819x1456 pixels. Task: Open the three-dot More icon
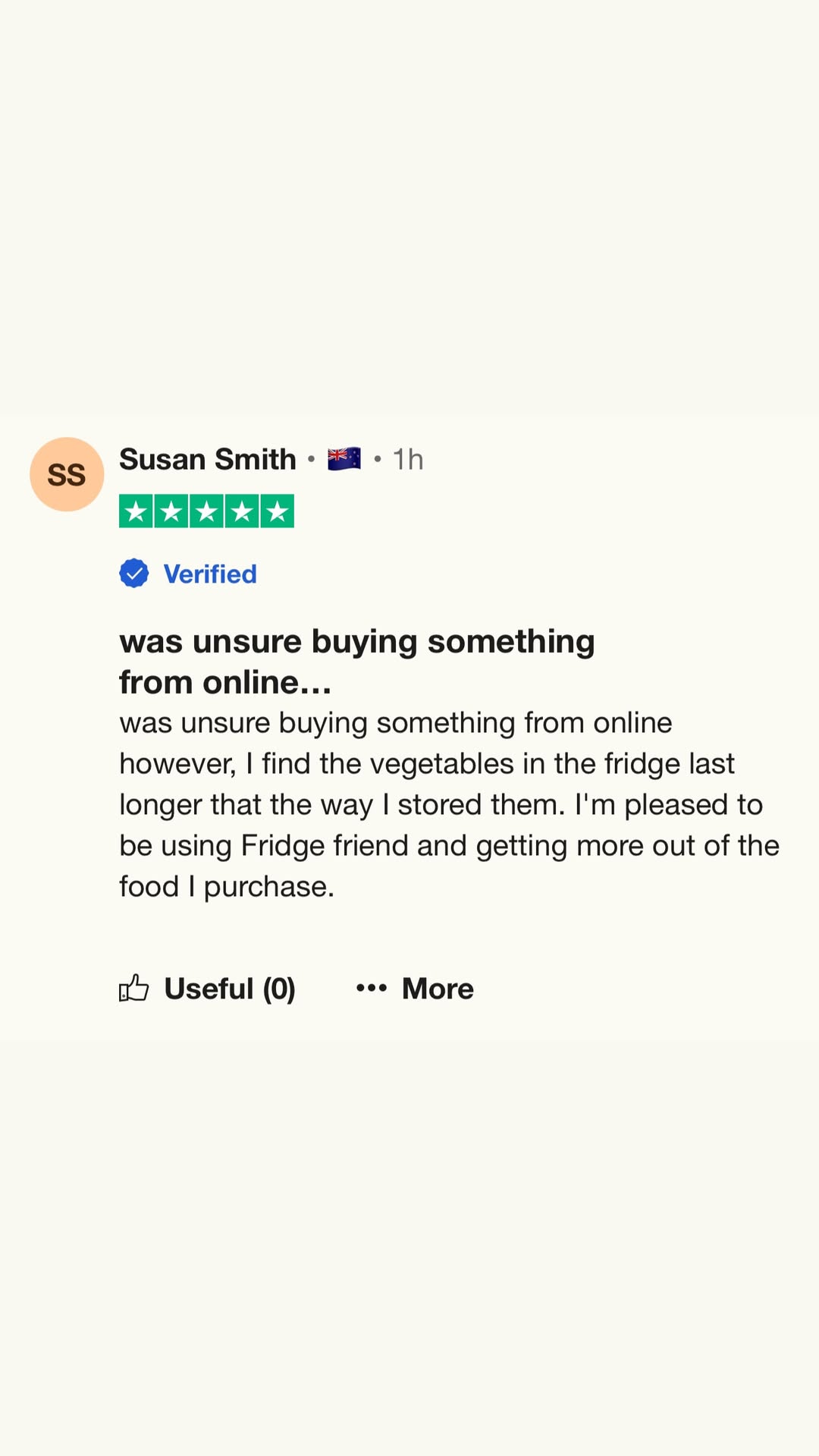(x=372, y=988)
